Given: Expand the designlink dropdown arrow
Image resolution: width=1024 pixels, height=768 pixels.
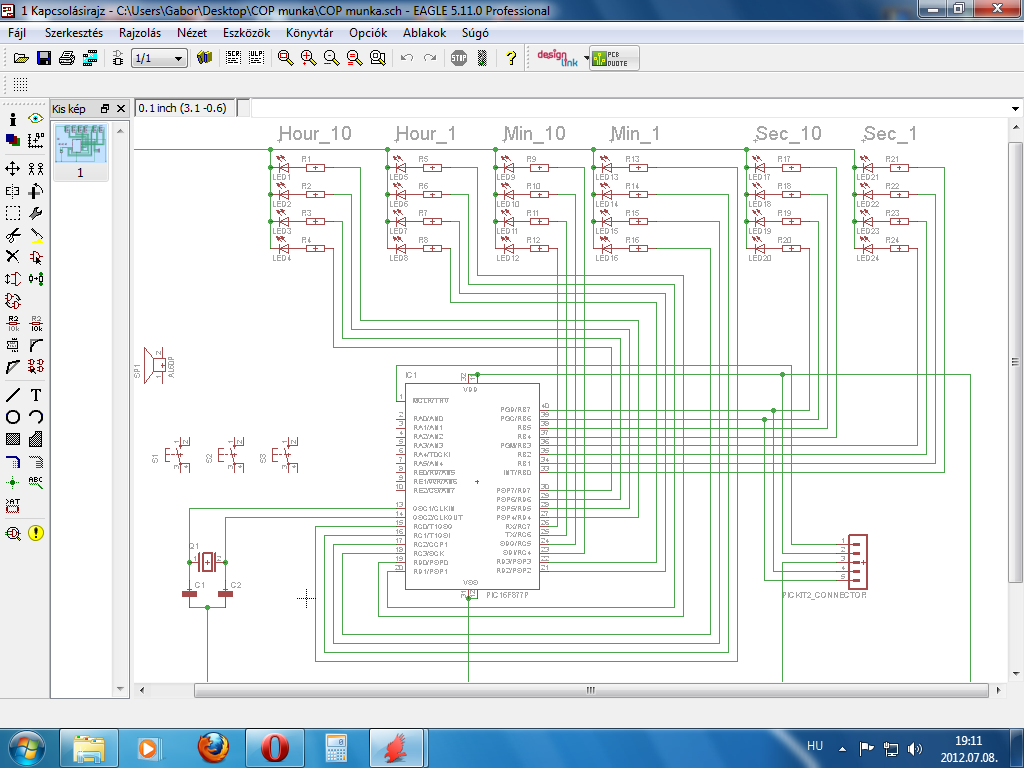Looking at the screenshot, I should point(586,58).
